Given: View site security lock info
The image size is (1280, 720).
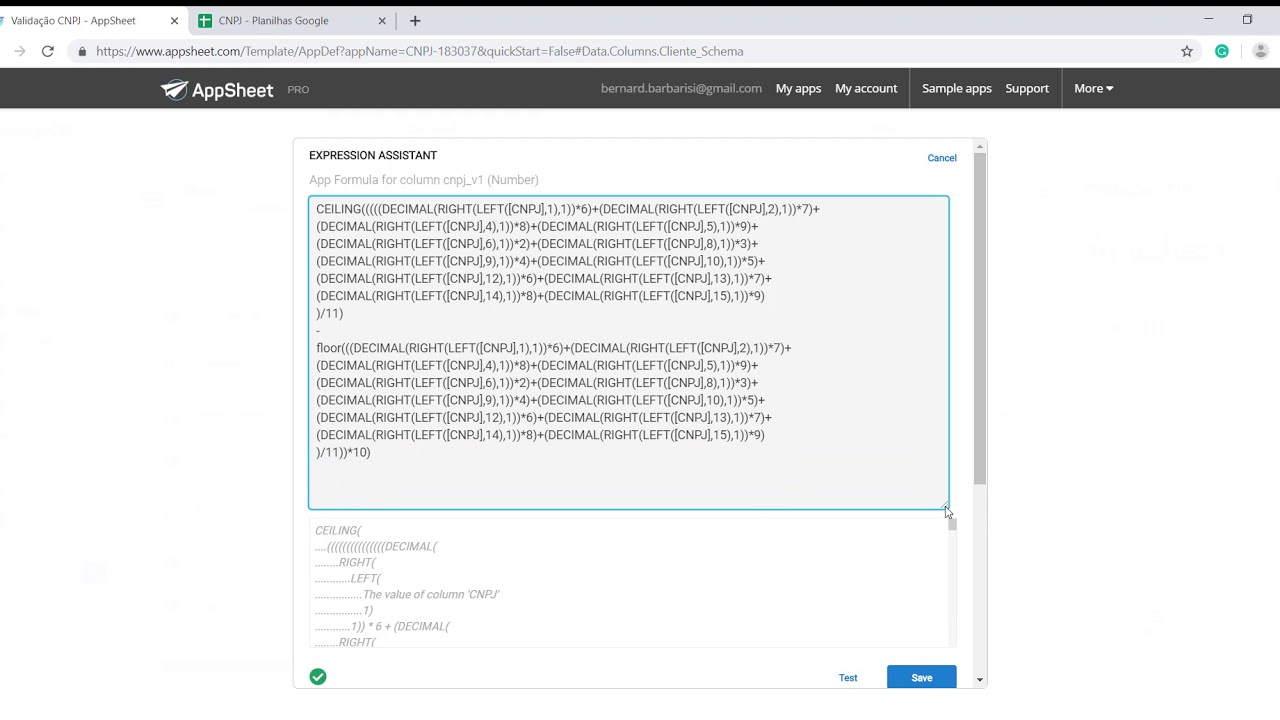Looking at the screenshot, I should tap(82, 51).
